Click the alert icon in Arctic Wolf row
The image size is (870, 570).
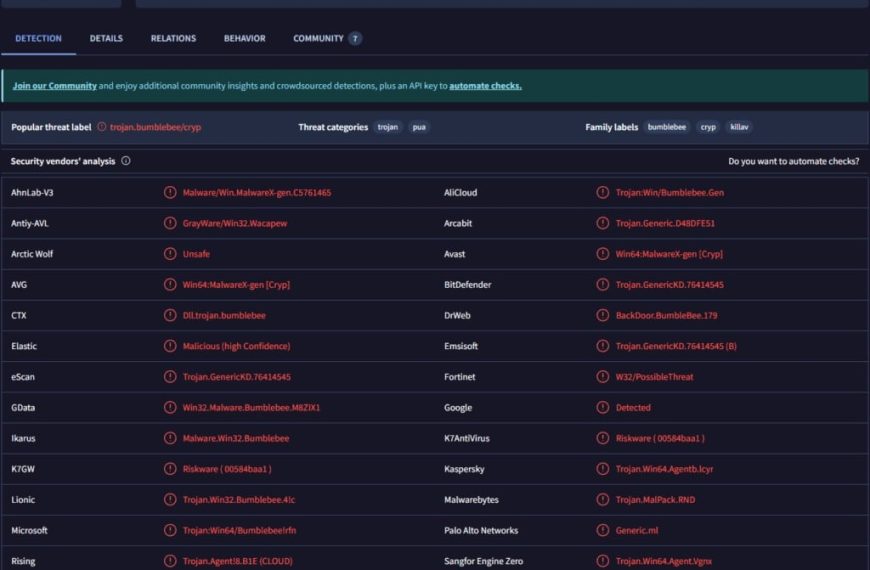click(x=170, y=254)
